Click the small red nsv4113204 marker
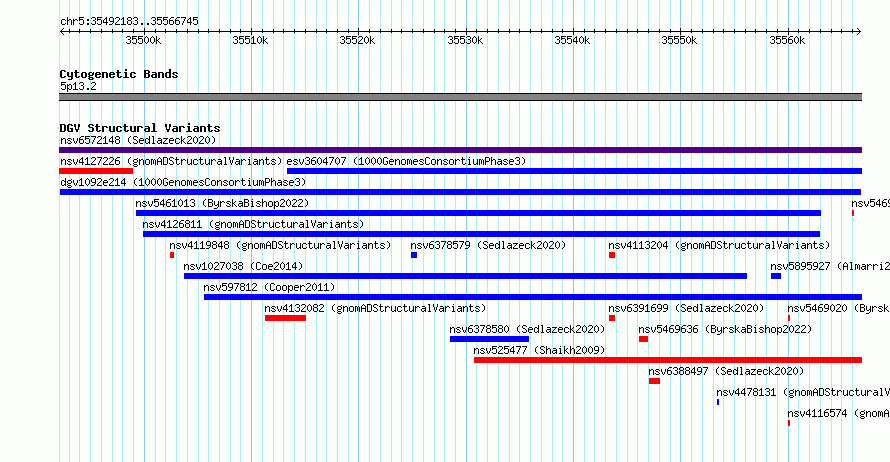The width and height of the screenshot is (890, 462). click(x=612, y=255)
